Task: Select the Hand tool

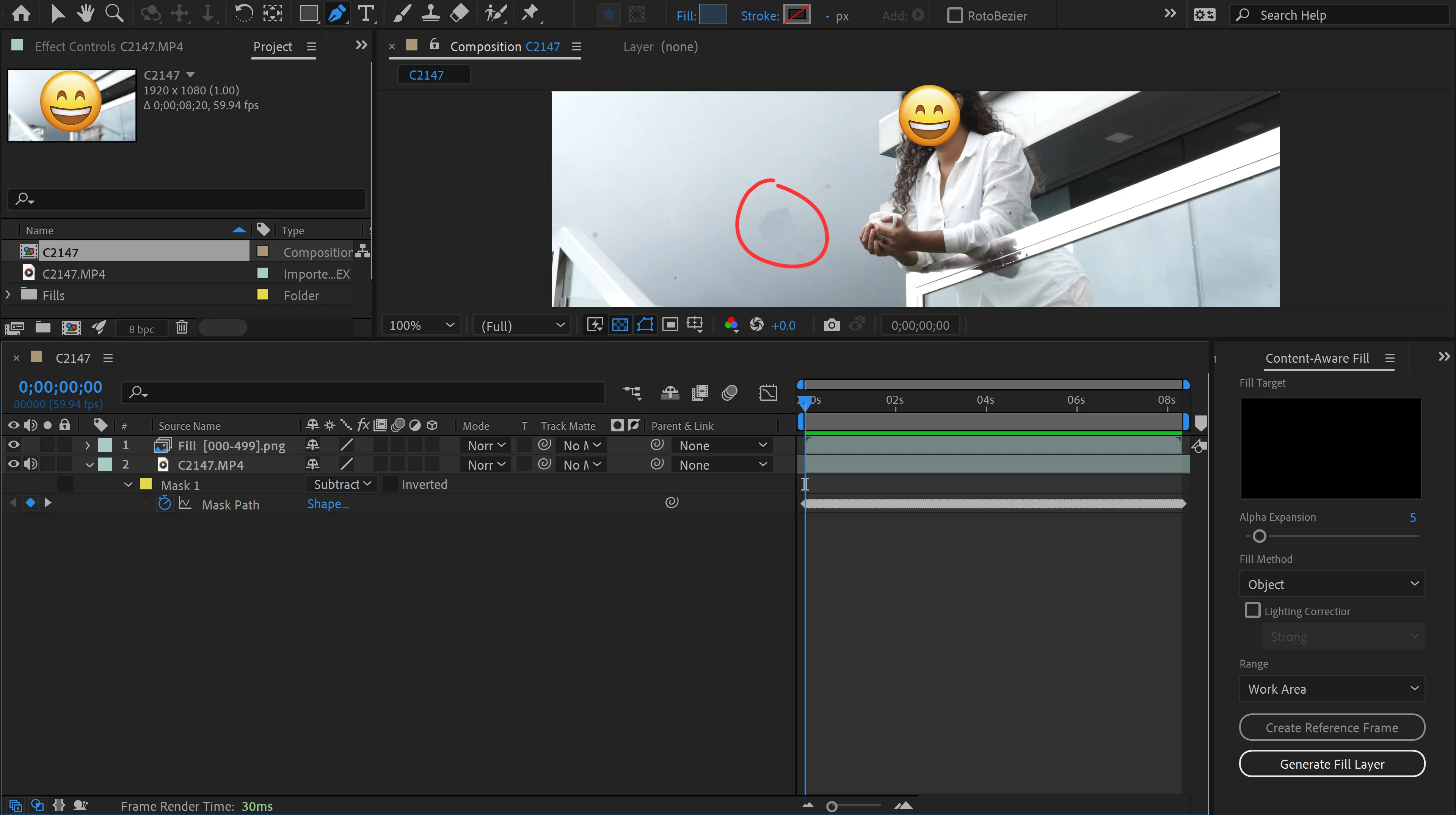Action: [85, 14]
